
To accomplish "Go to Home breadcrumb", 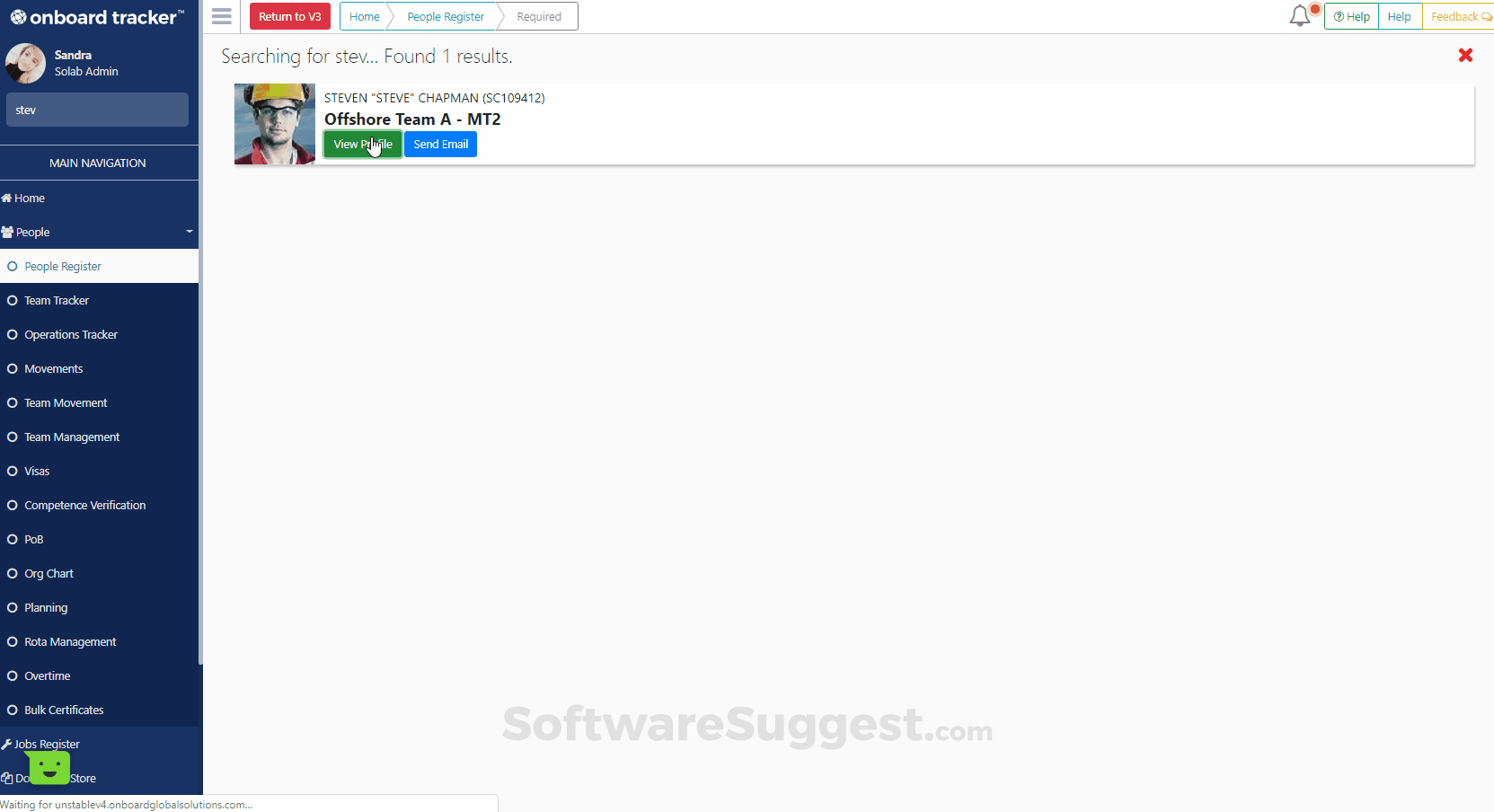I will (365, 16).
